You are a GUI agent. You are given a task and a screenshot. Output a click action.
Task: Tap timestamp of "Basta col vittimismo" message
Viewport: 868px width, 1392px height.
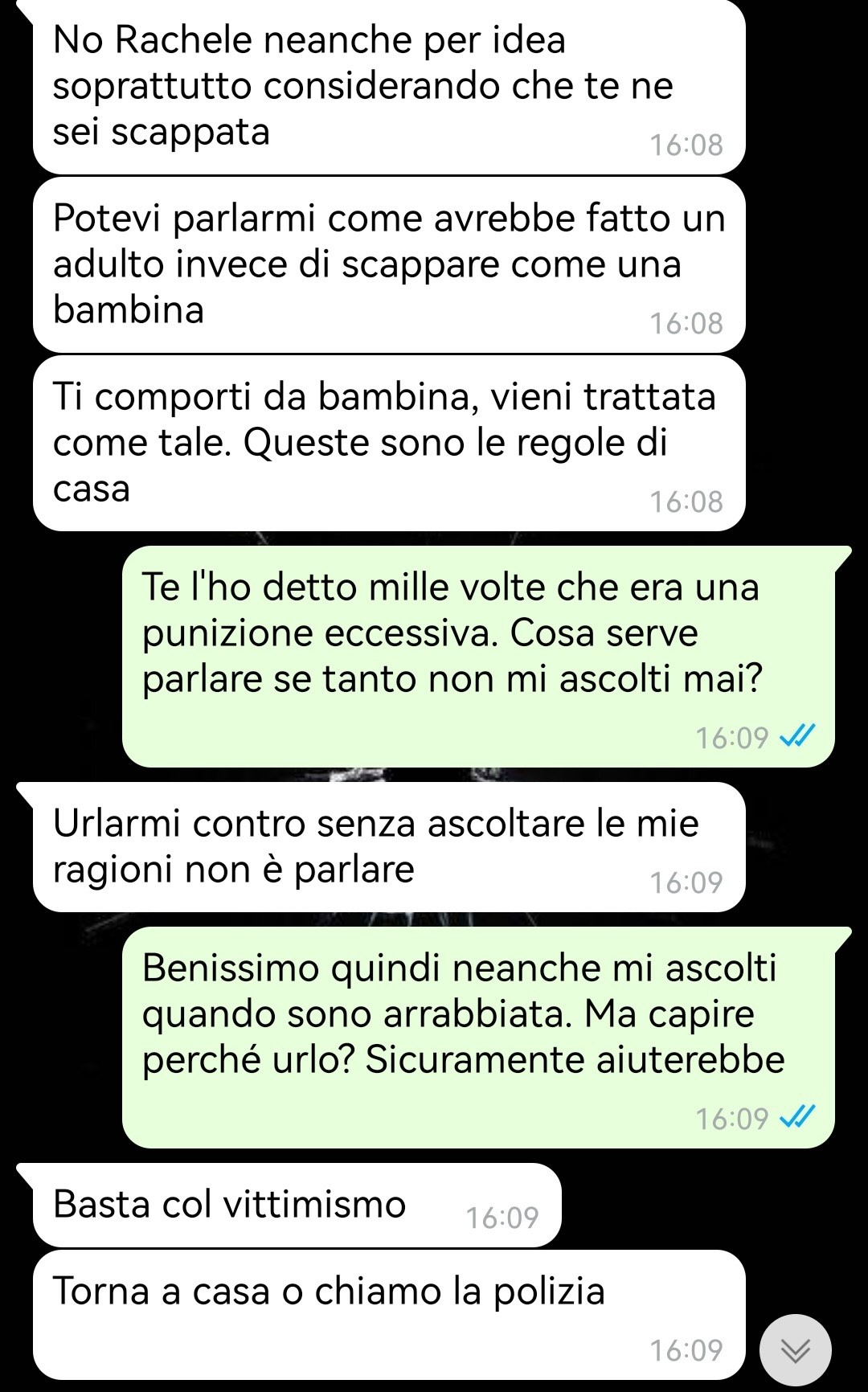502,1218
